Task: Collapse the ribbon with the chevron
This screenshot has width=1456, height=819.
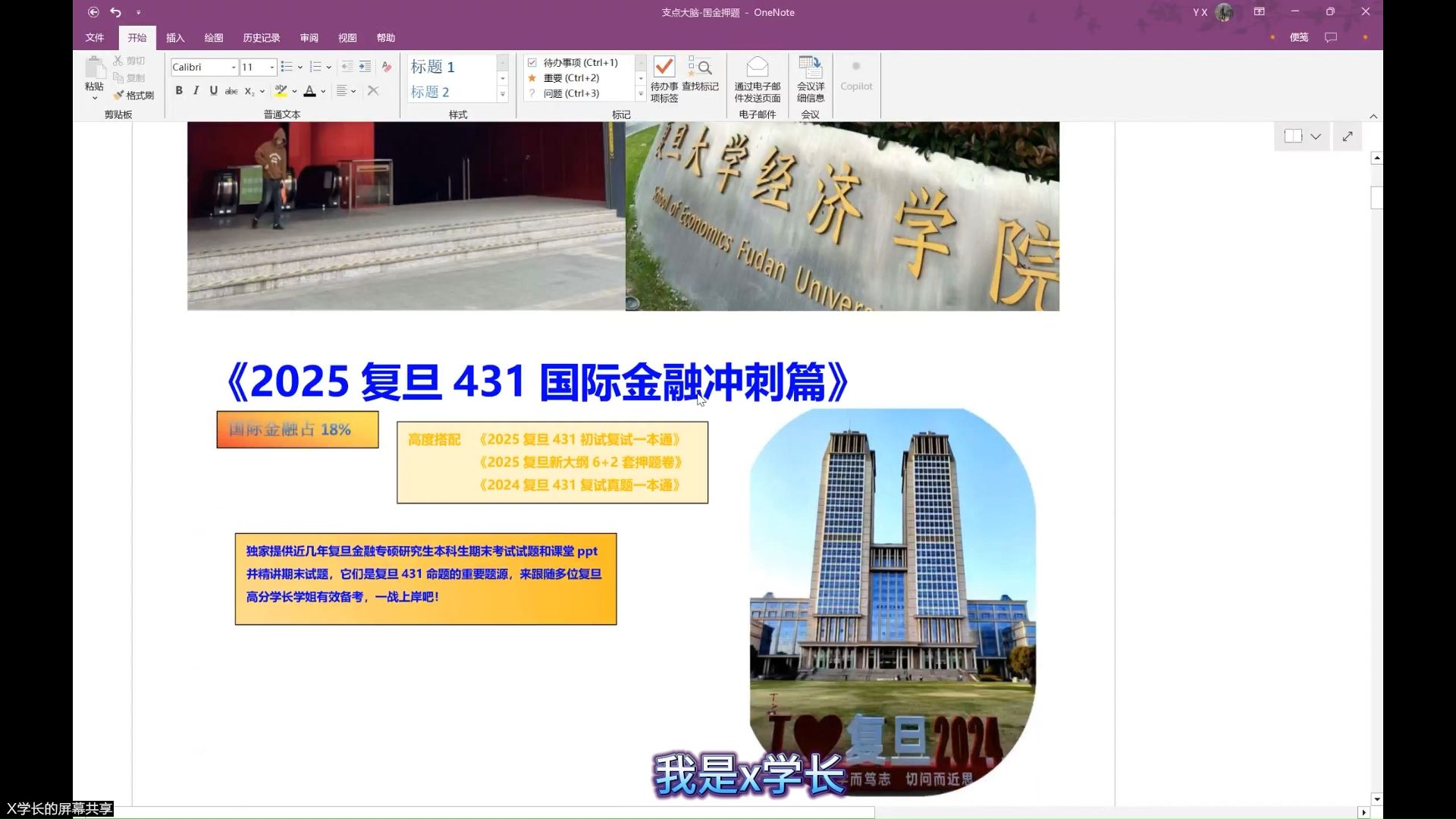Action: pos(1373,116)
